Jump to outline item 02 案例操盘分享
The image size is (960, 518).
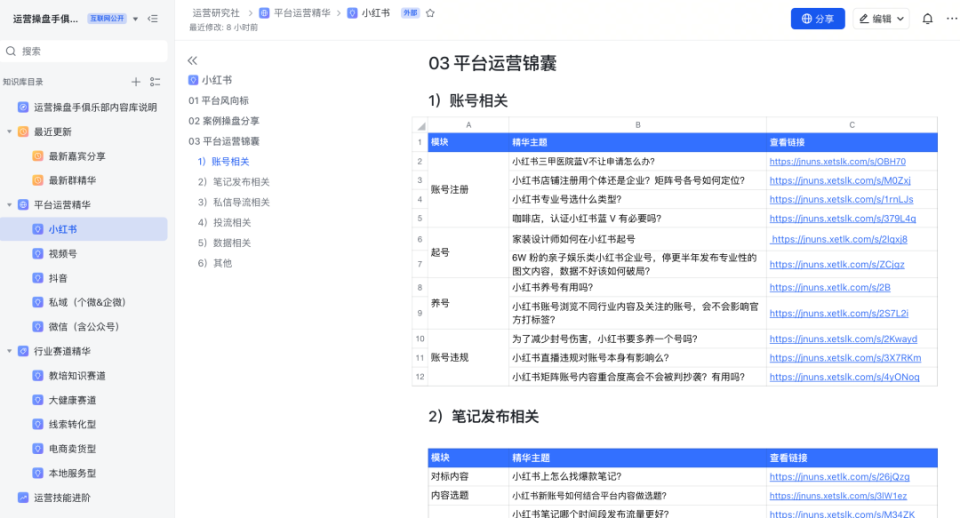point(223,121)
